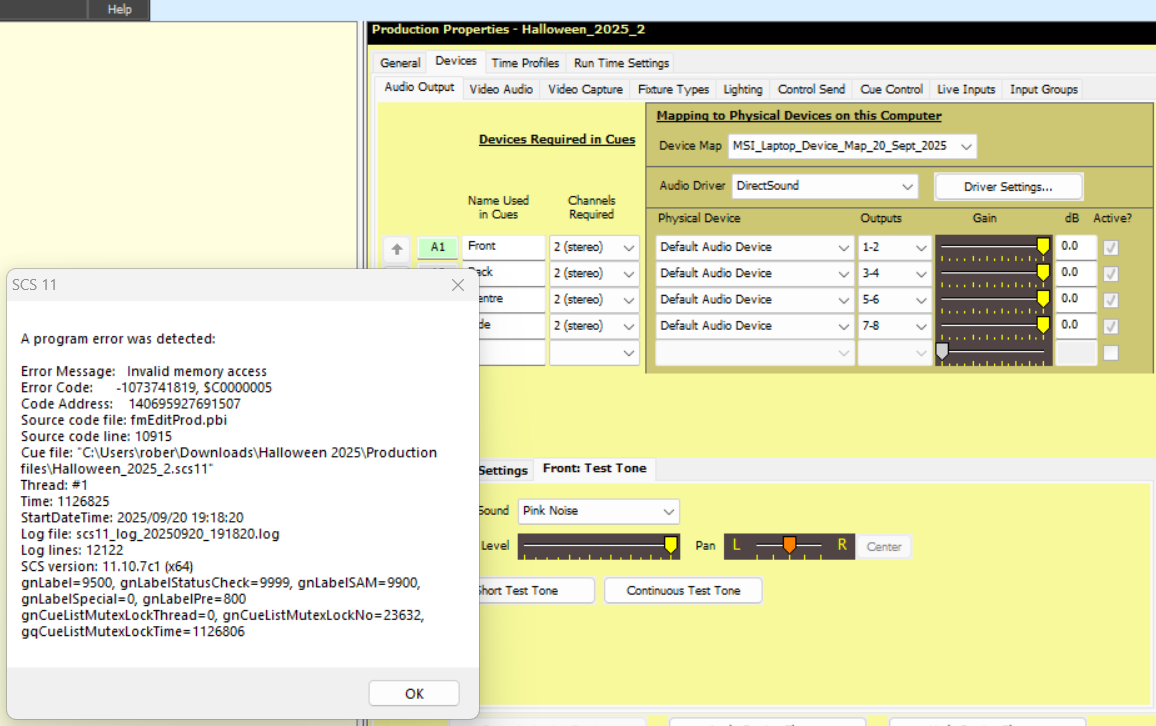
Task: Open the Device Map dropdown
Action: [852, 146]
